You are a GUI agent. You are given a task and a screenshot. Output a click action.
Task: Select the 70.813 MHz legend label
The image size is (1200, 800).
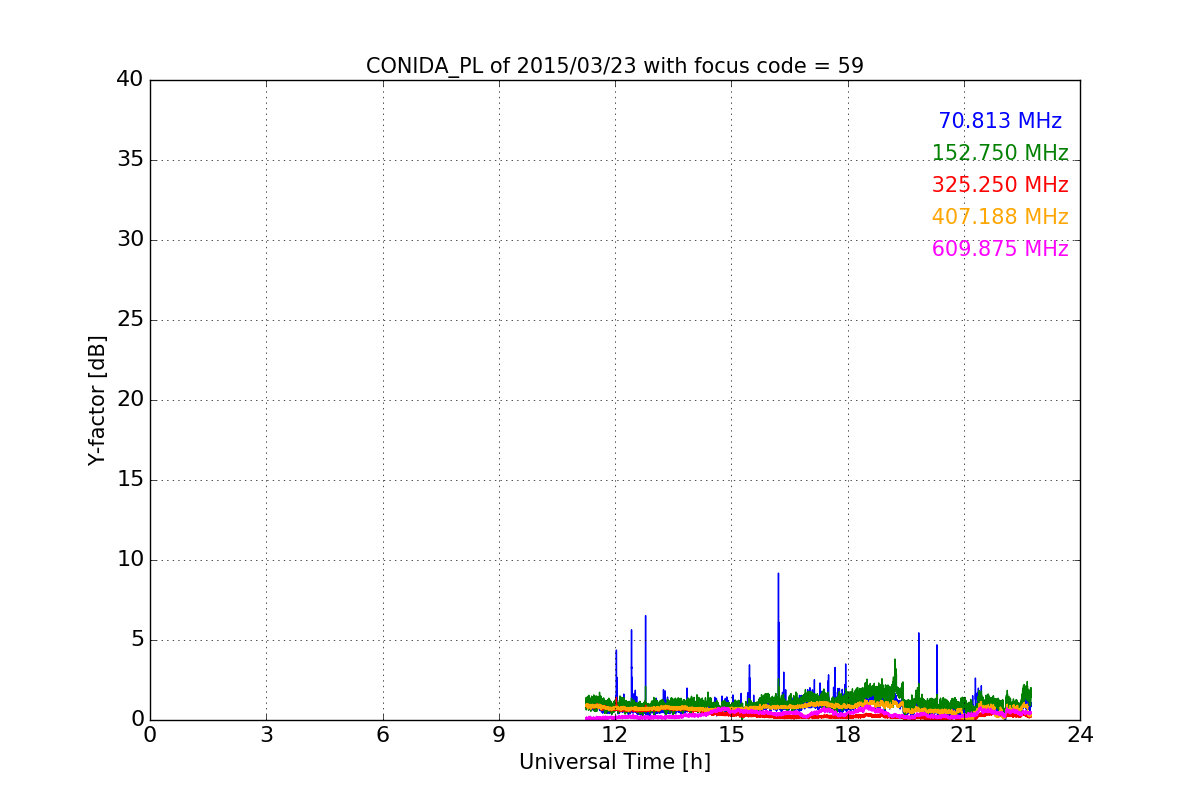[x=1000, y=121]
